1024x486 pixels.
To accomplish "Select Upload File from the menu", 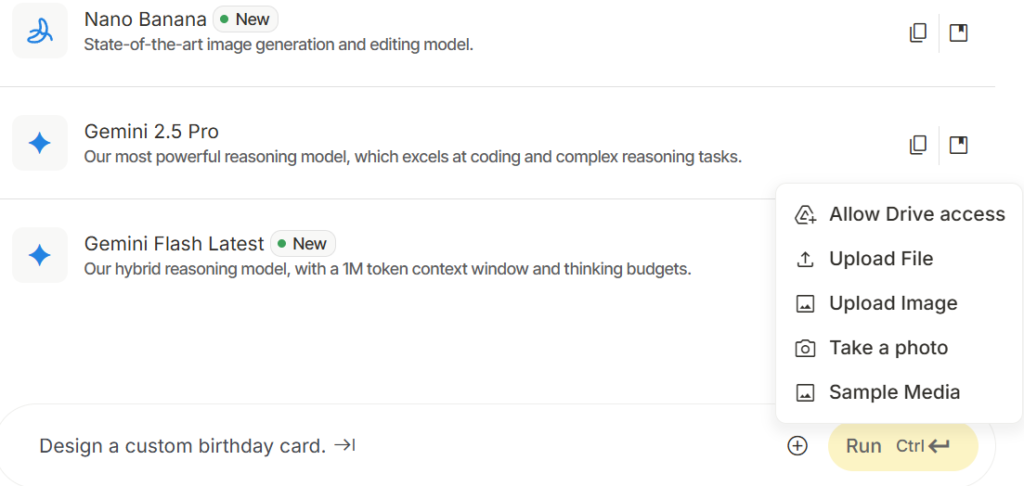I will tap(880, 259).
